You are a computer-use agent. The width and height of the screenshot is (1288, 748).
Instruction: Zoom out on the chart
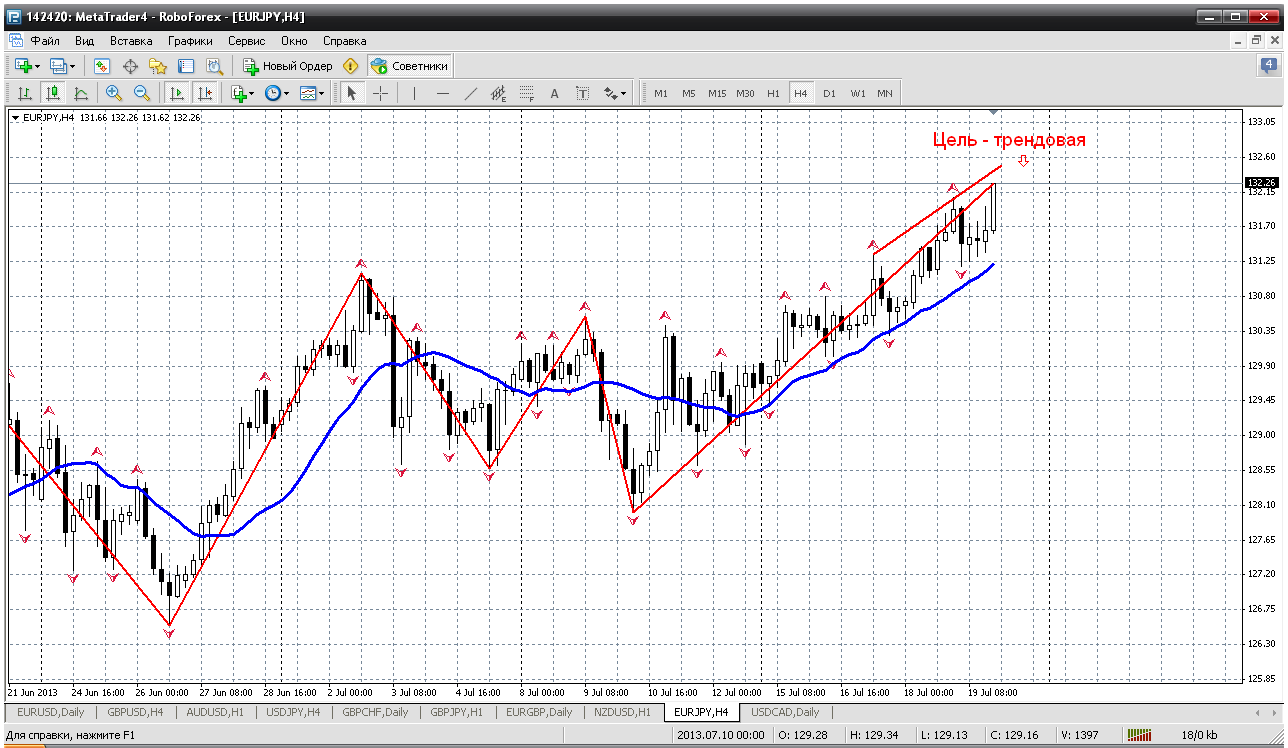click(141, 93)
